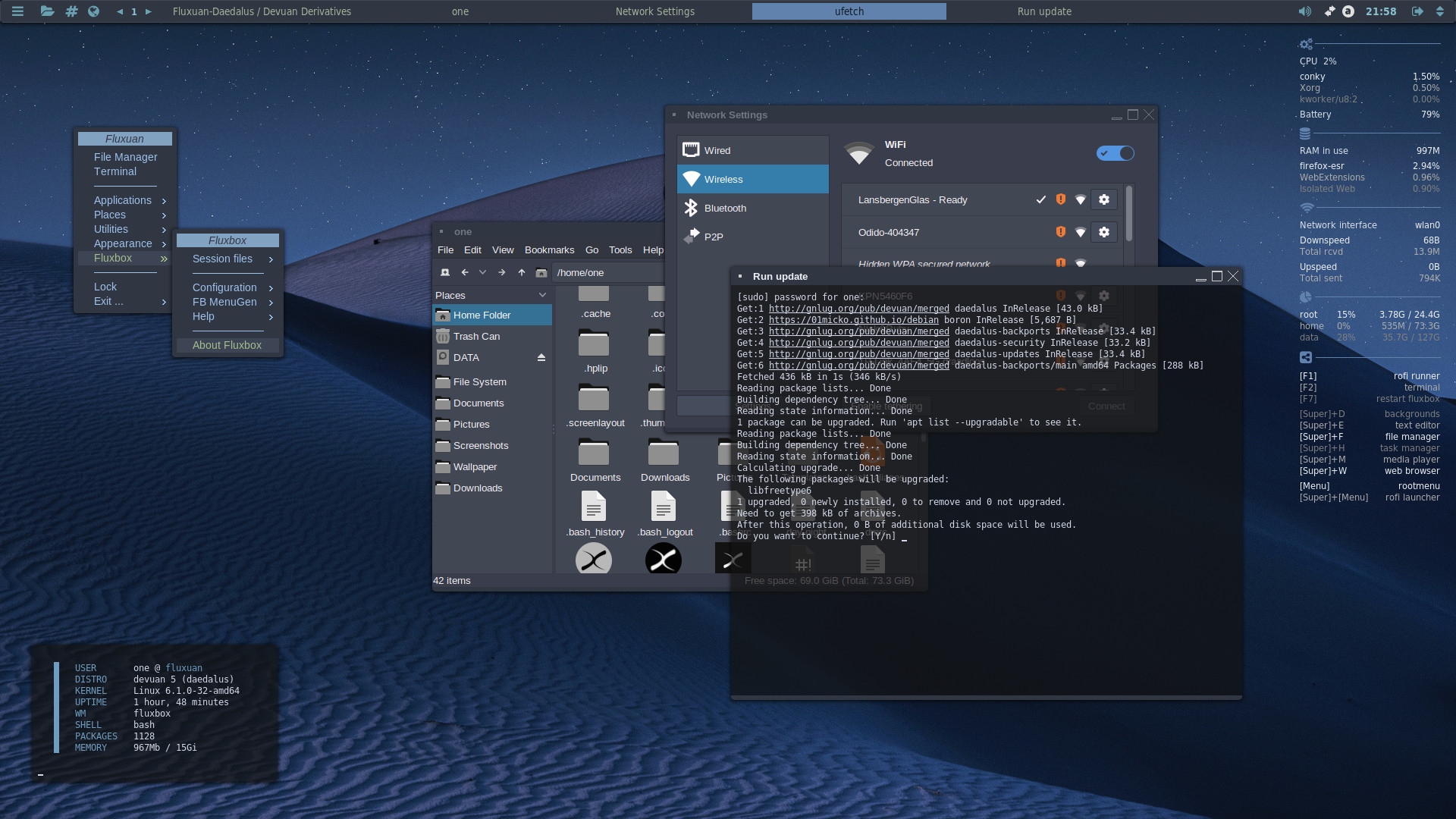Image resolution: width=1456 pixels, height=819 pixels.
Task: Open the Bookmarks menu in file manager
Action: pyautogui.click(x=549, y=249)
